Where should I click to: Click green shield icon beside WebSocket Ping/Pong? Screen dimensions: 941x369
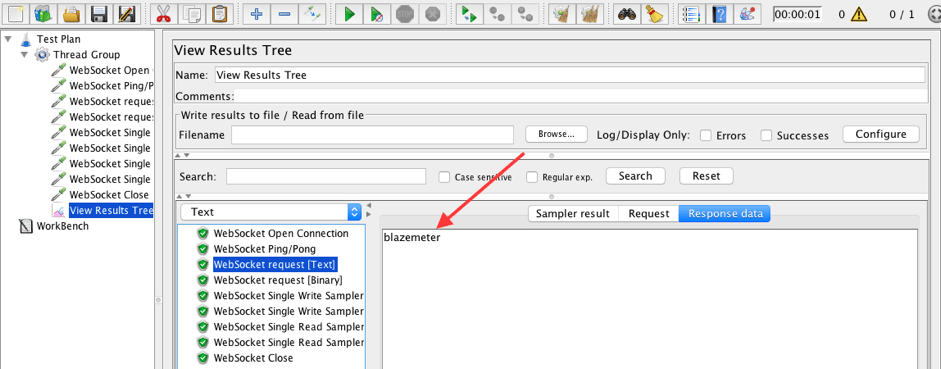coord(203,249)
